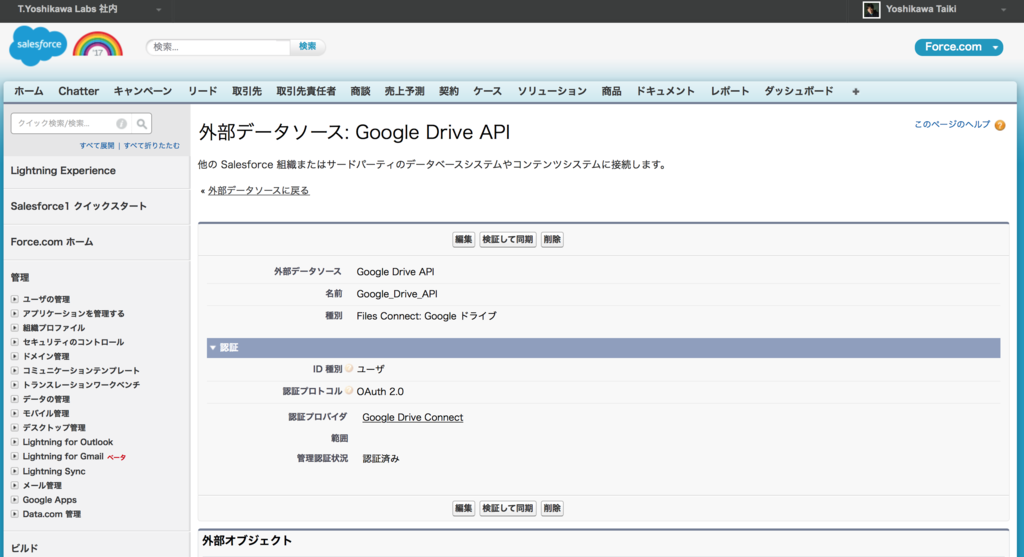1024x557 pixels.
Task: Open Salesforce1 クイックスタート in sidebar
Action: click(78, 206)
